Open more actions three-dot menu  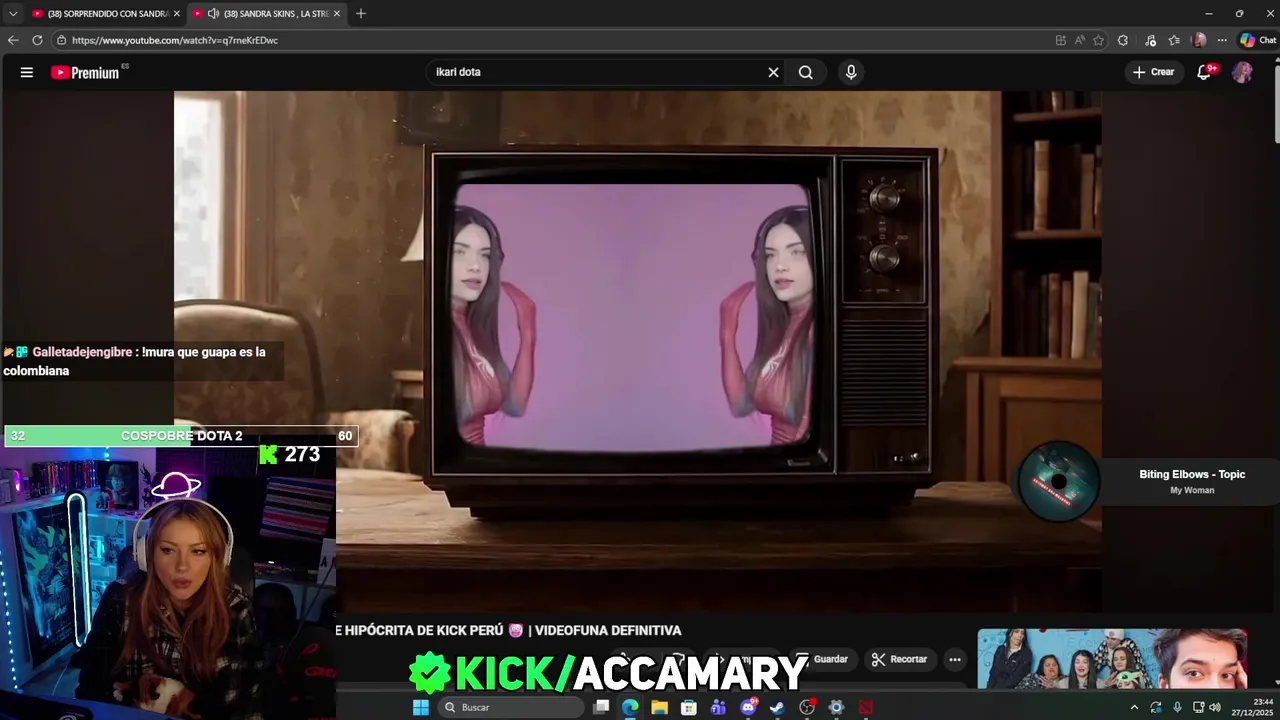pyautogui.click(x=955, y=659)
